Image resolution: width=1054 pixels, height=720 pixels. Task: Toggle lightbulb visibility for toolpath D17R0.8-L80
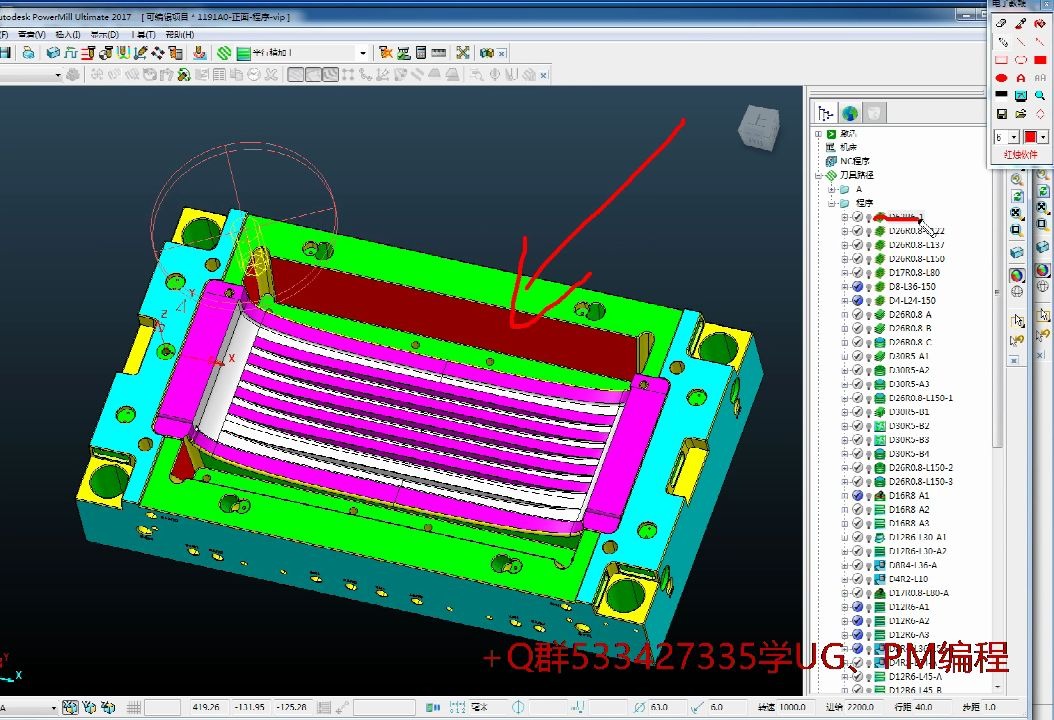[868, 273]
